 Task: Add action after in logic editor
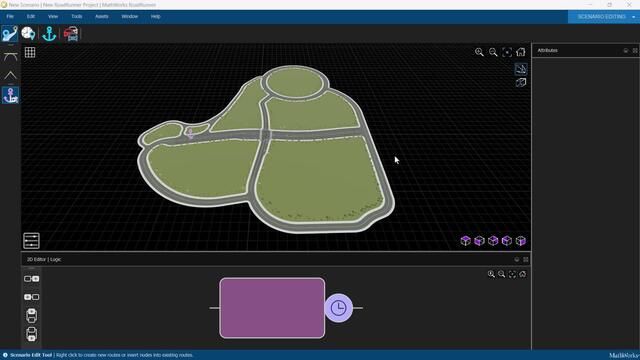pyautogui.click(x=31, y=279)
